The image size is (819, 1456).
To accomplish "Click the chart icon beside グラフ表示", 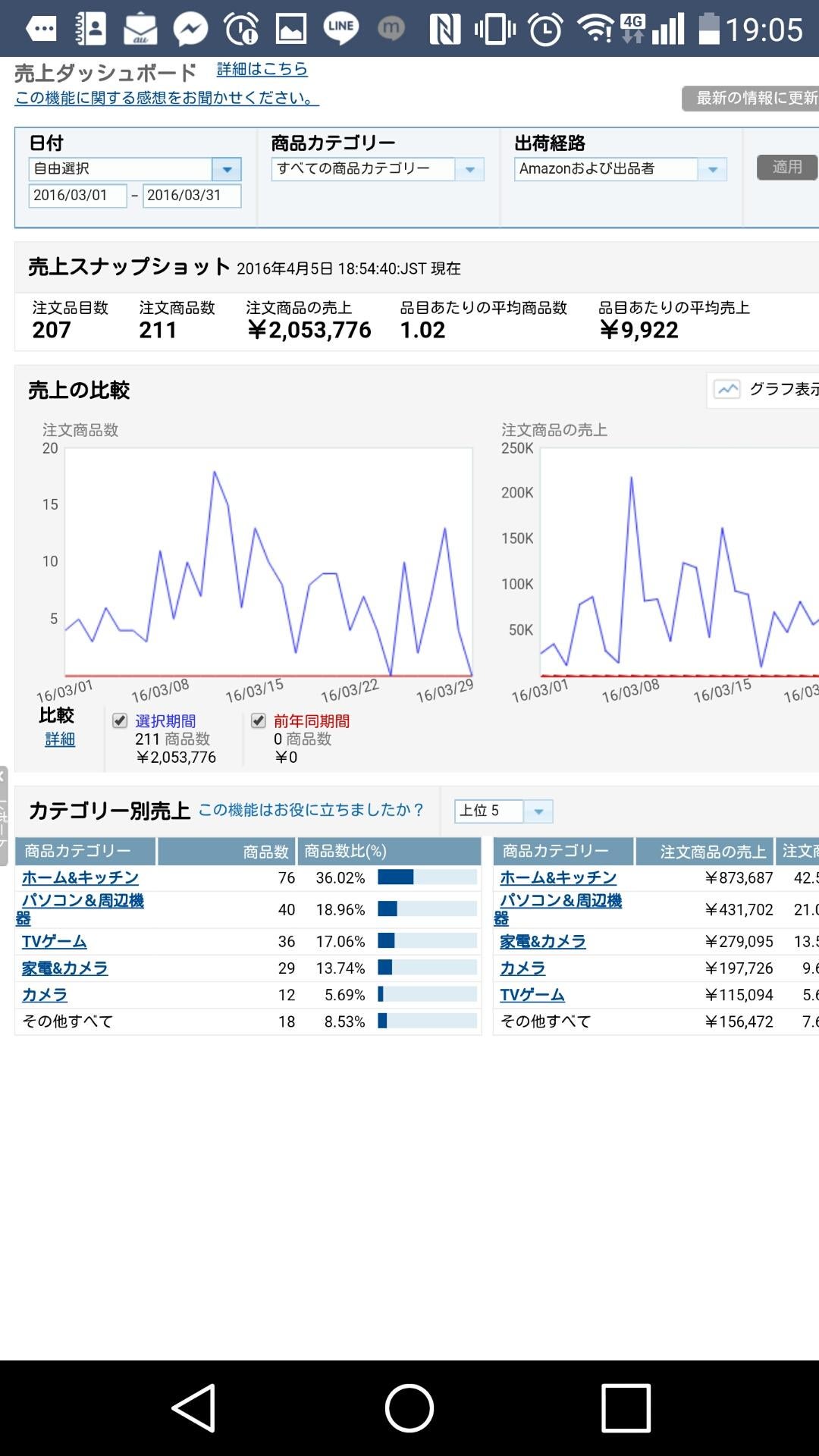I will point(727,390).
